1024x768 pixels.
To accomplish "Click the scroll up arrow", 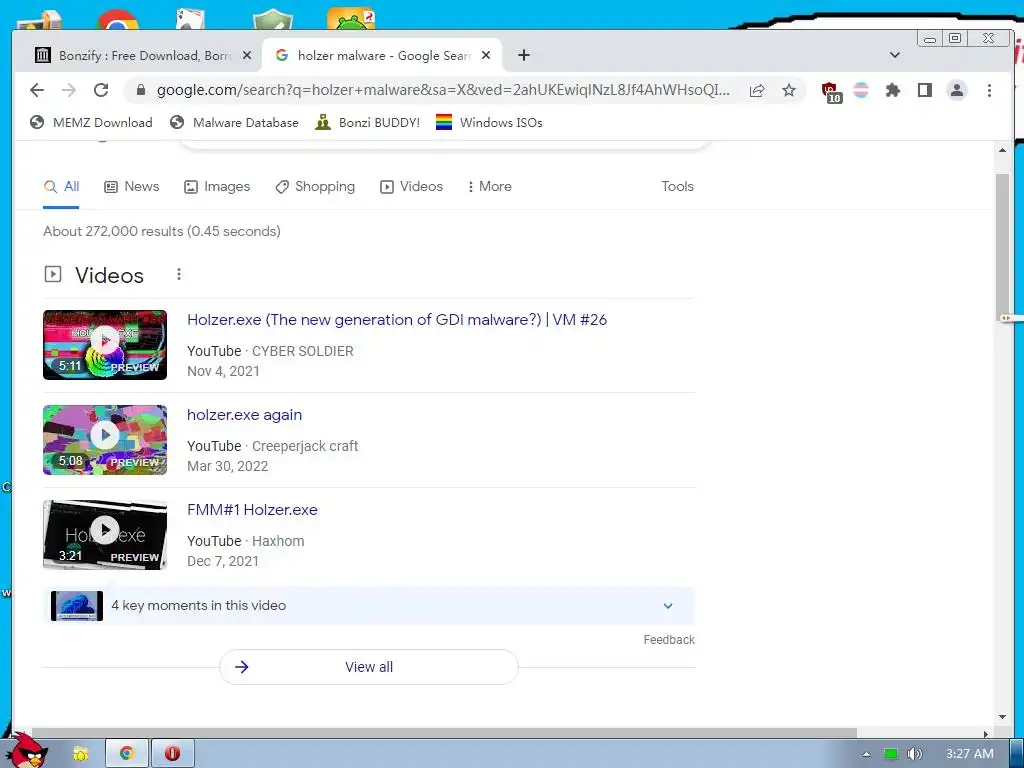I will pos(1002,150).
